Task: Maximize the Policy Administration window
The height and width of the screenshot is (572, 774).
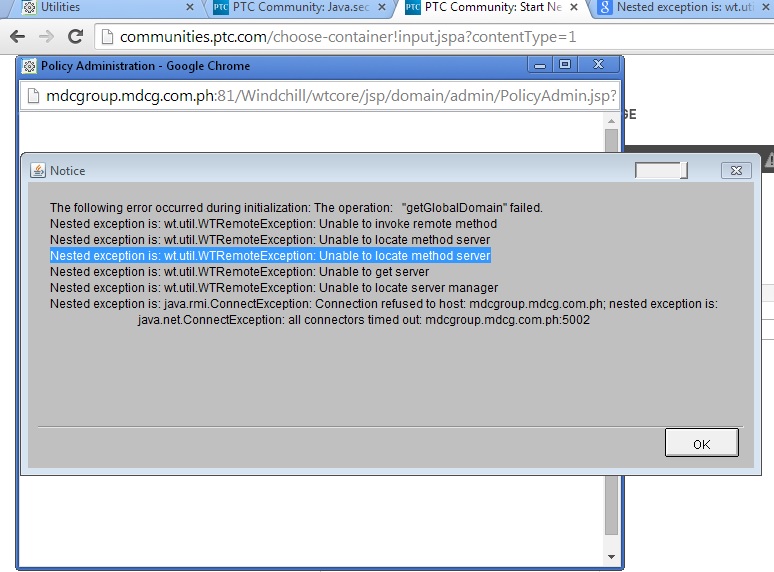Action: [565, 65]
